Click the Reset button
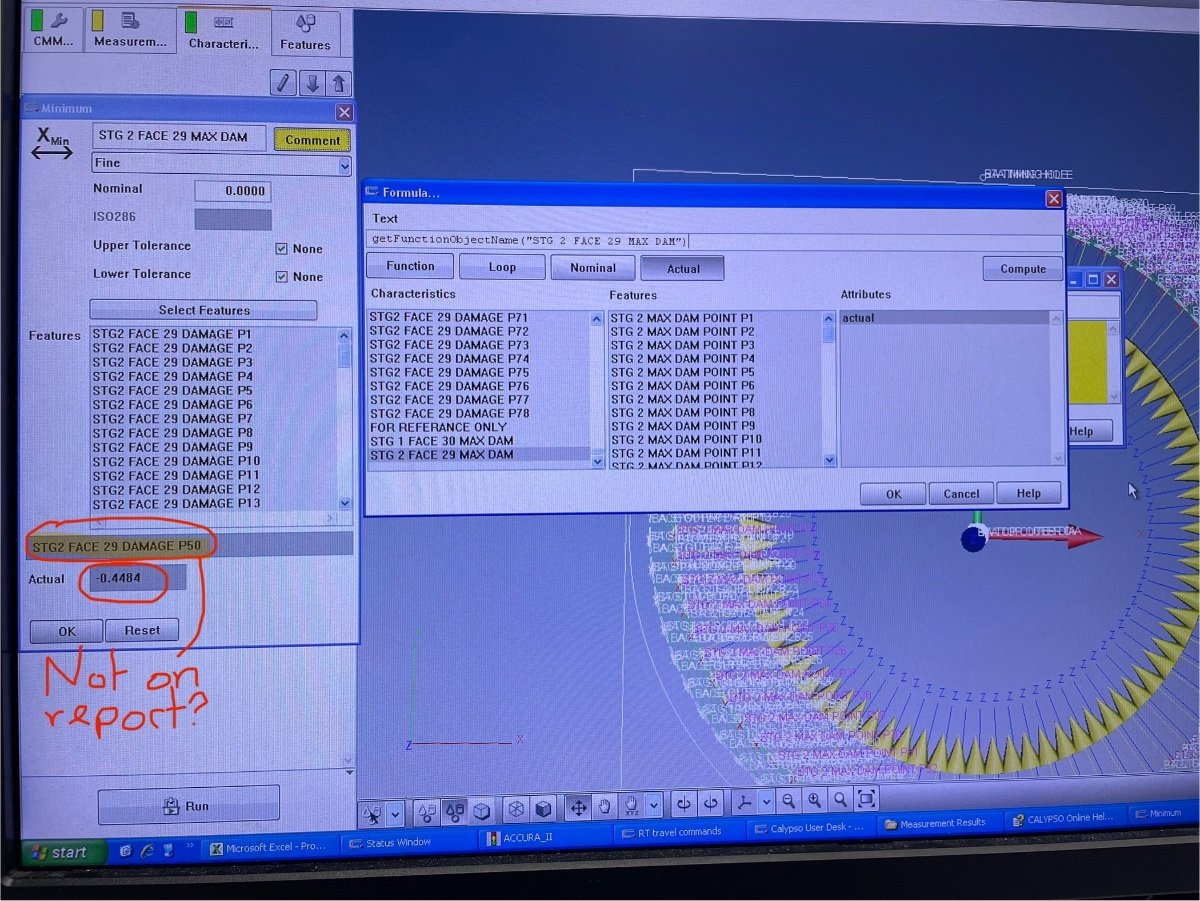Screen dimensions: 1200x901 coord(142,630)
